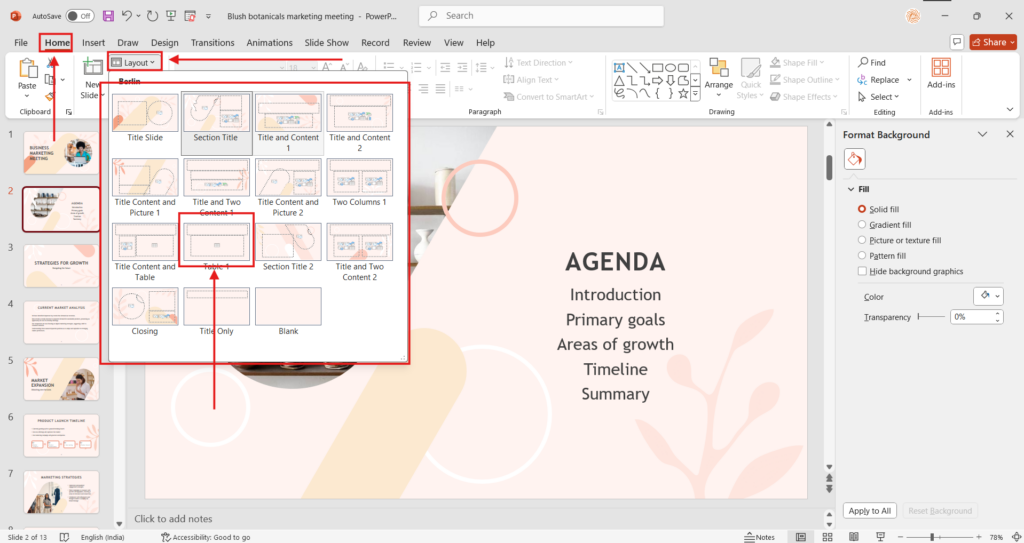Screen dimensions: 1024x543
Task: Click the Apply to All button
Action: point(869,511)
